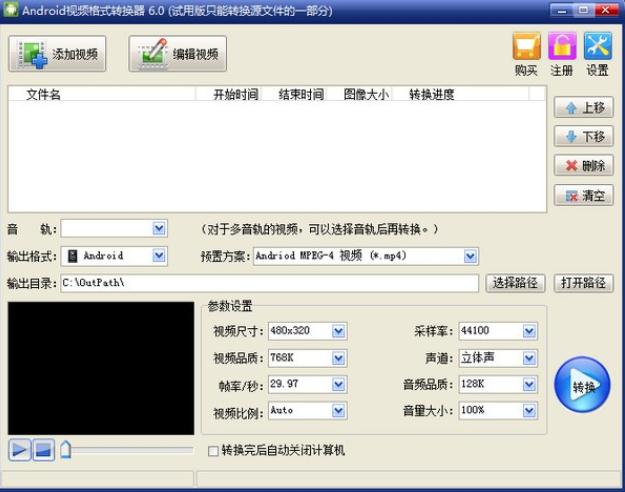Open the 采样率 44100 dropdown
625x492 pixels.
point(498,331)
